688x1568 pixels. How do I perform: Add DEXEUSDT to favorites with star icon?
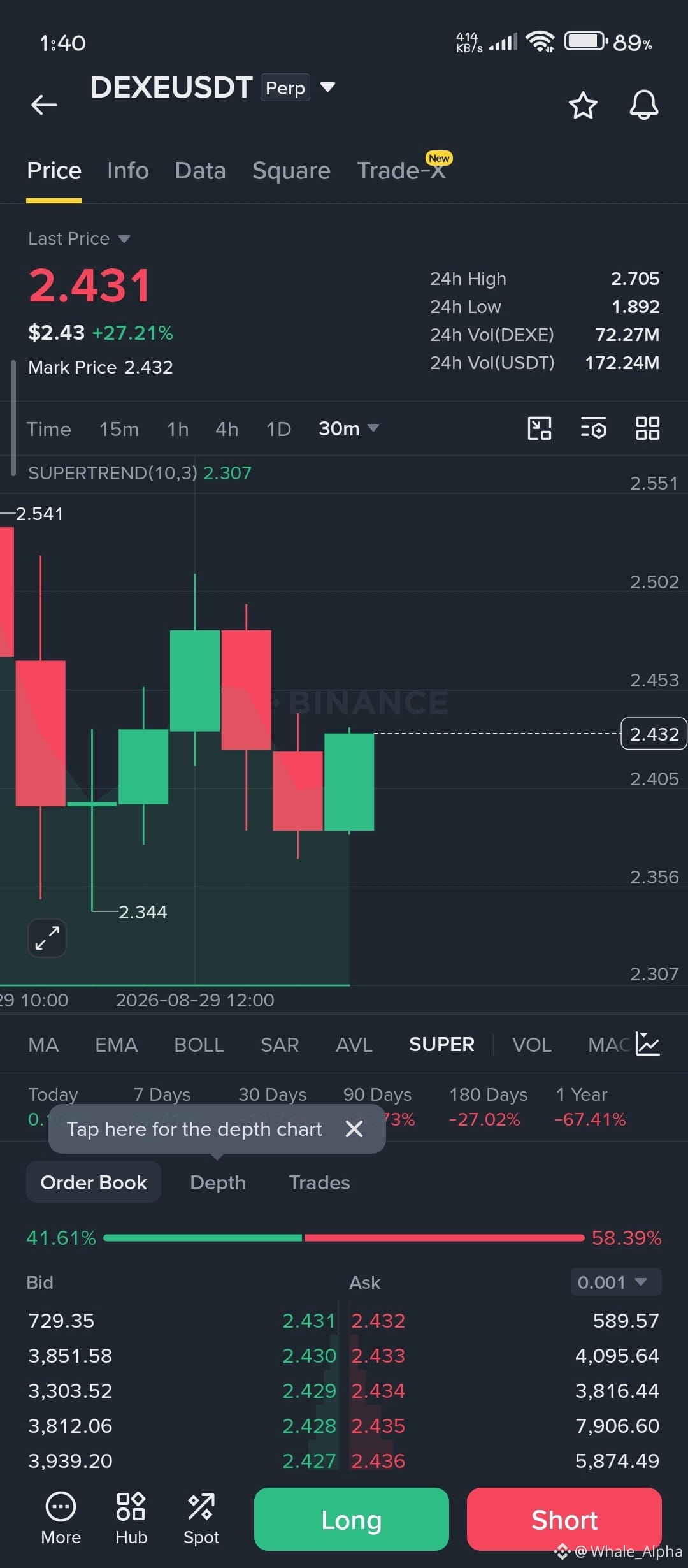(583, 105)
